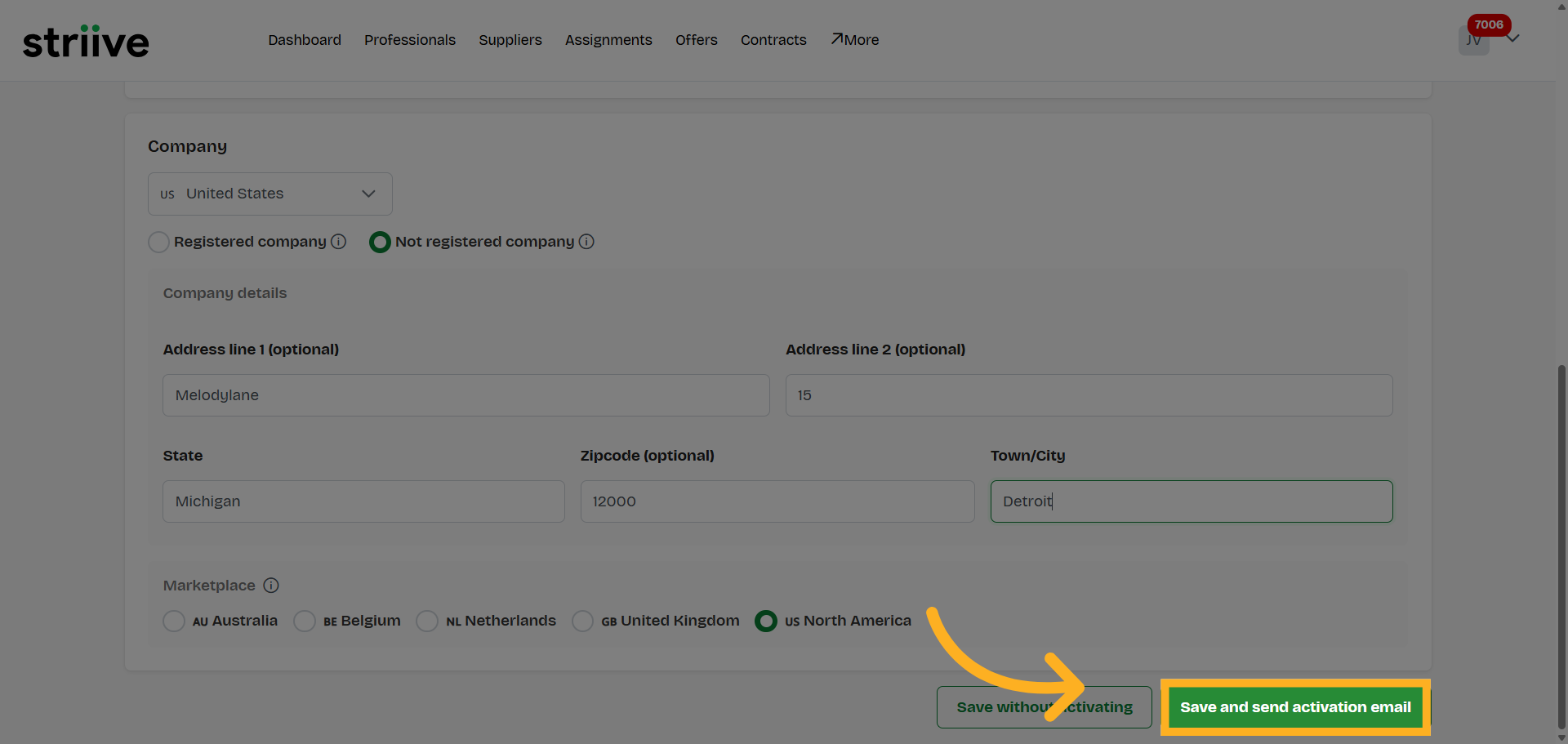Image resolution: width=1568 pixels, height=744 pixels.
Task: Click Save and send activation email
Action: [1295, 707]
